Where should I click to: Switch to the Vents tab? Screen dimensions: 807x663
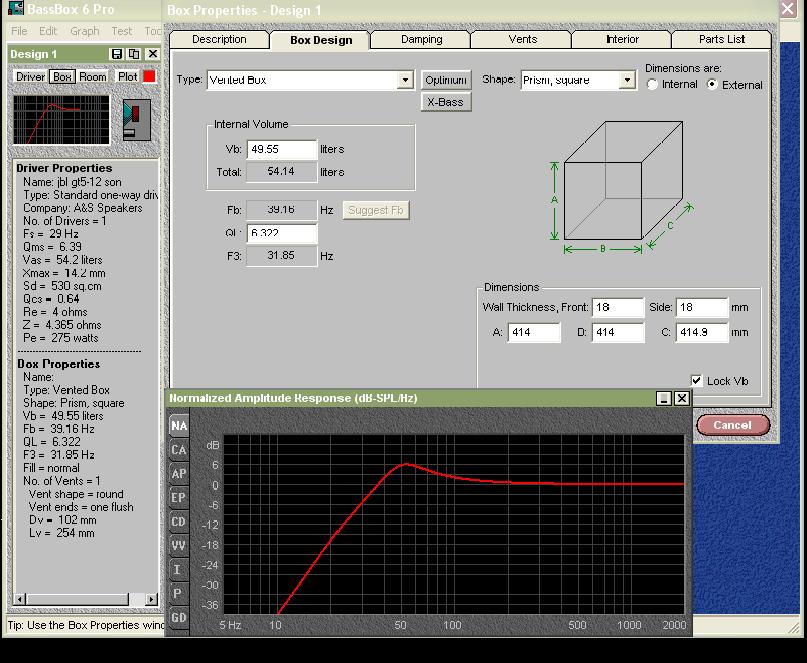tap(522, 40)
